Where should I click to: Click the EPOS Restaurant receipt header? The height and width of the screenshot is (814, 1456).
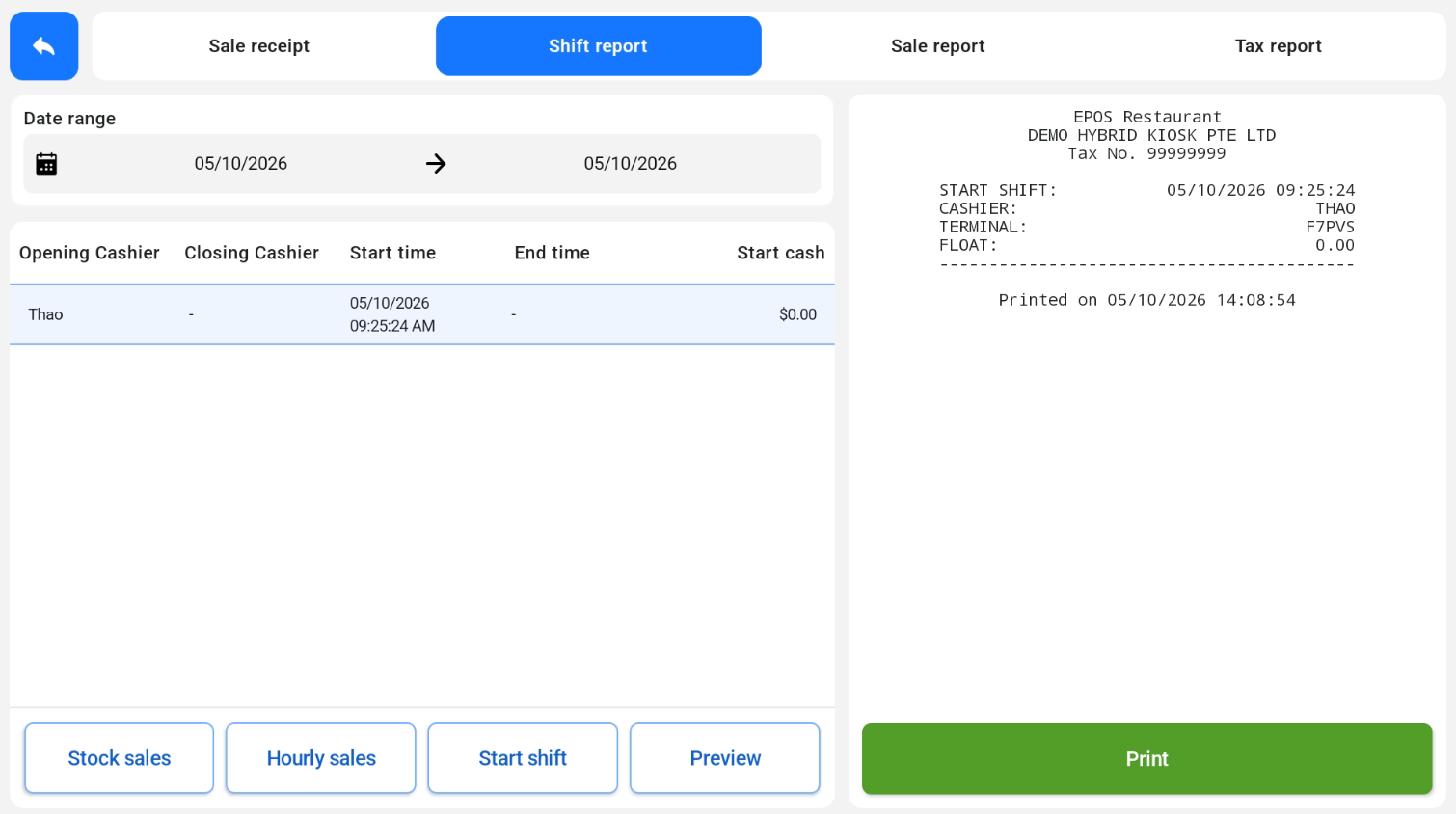pos(1147,117)
